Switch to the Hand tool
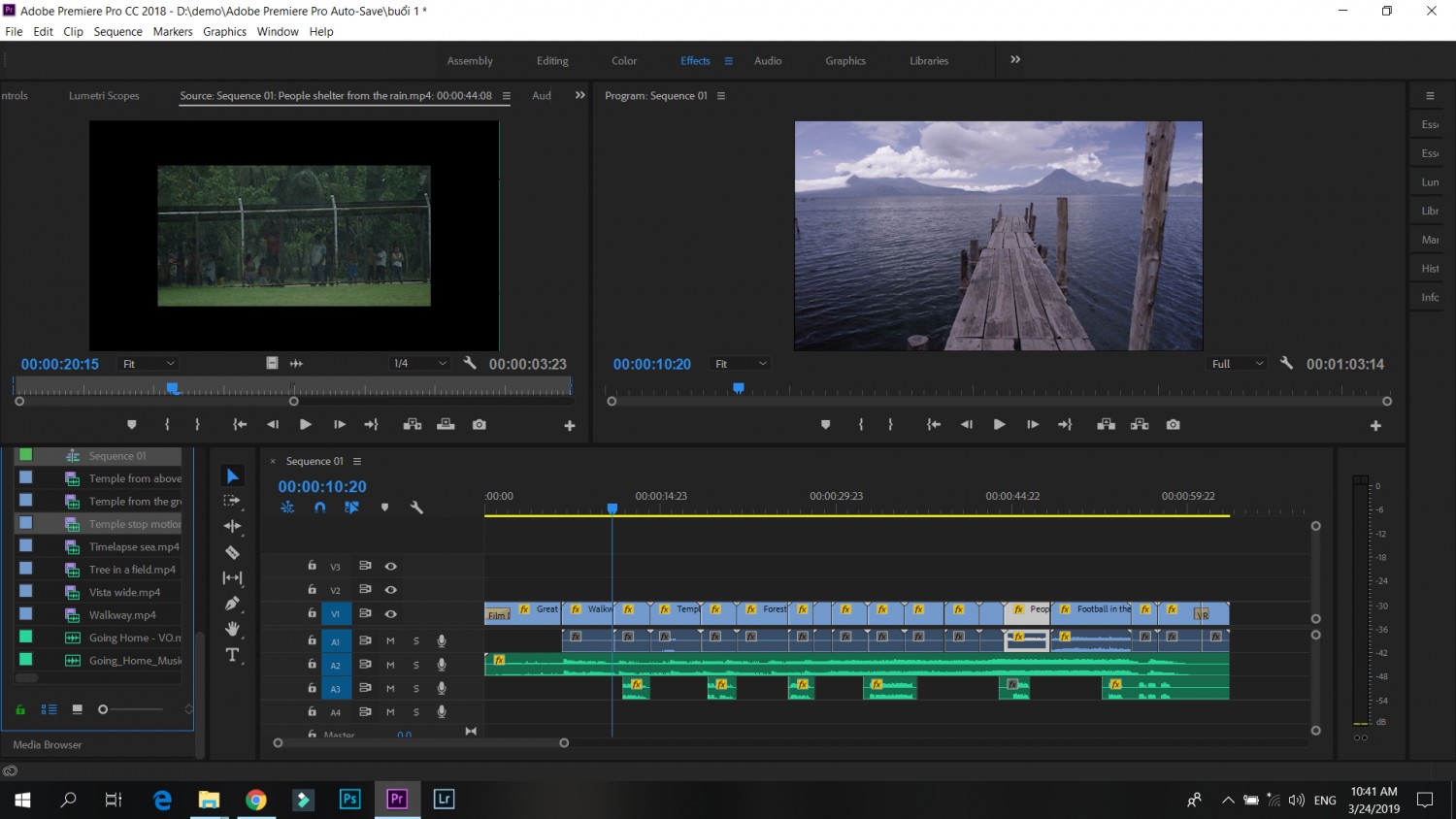 coord(232,629)
